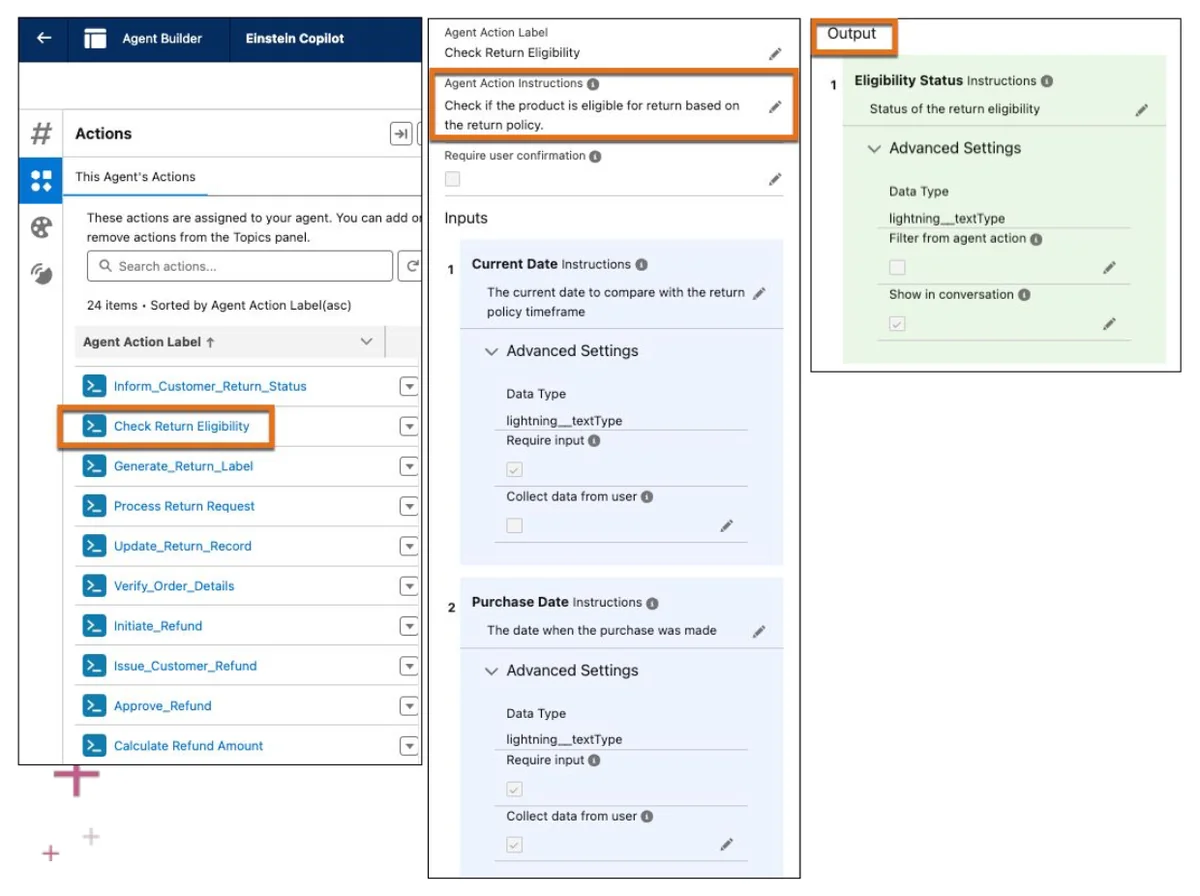Collapse Purchase Date Advanced Settings
This screenshot has height=896, width=1200.
point(491,671)
